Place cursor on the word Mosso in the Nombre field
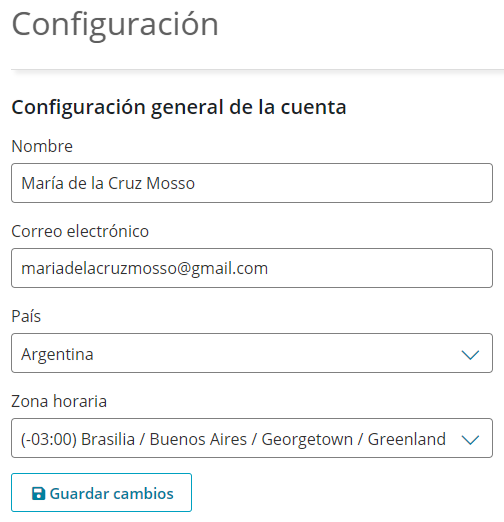The width and height of the screenshot is (504, 522). pyautogui.click(x=170, y=183)
